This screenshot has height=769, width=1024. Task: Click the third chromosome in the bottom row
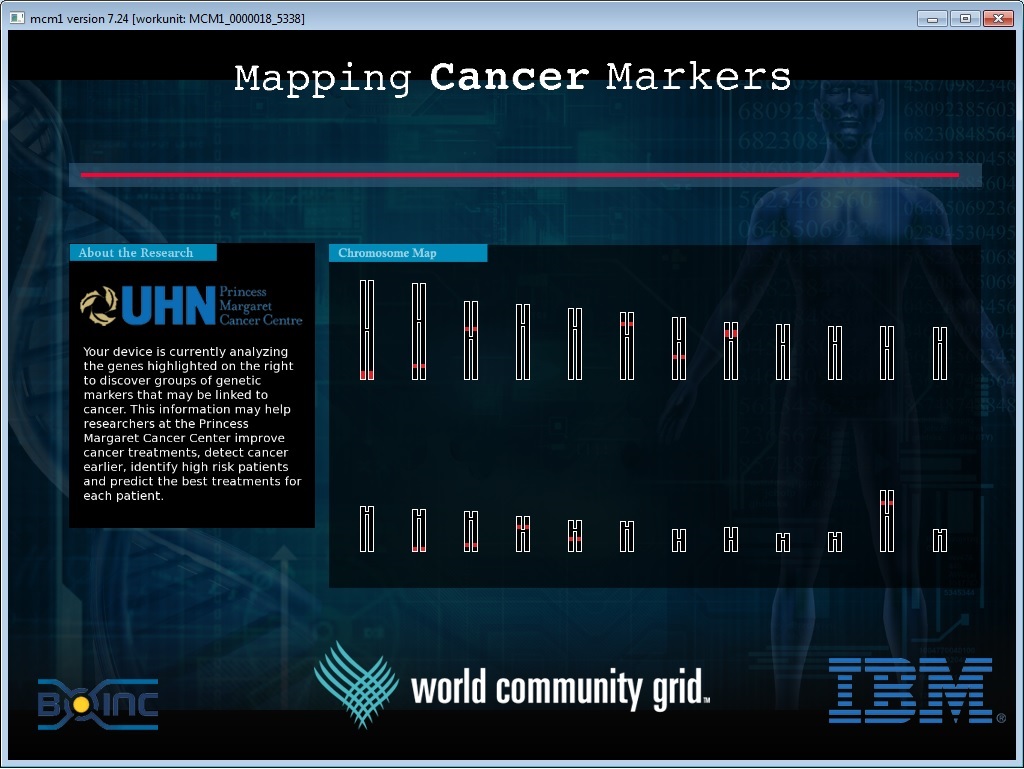[471, 531]
